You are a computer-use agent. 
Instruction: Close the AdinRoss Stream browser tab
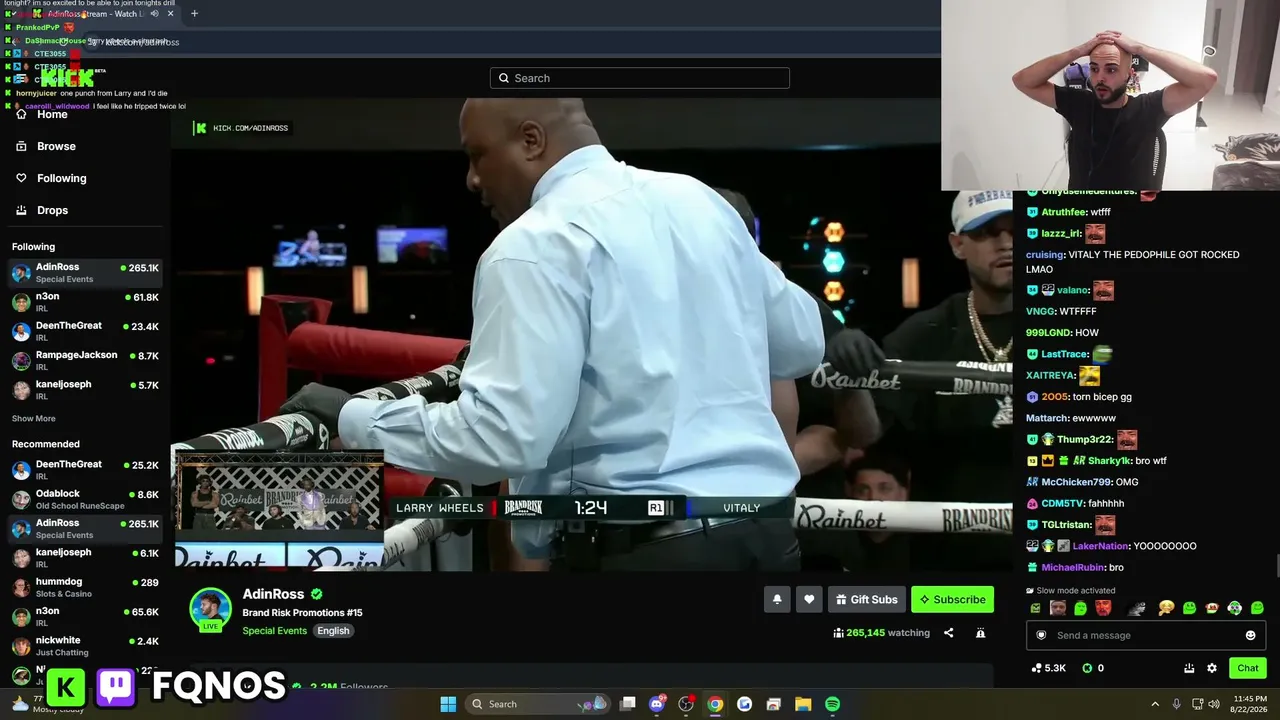[x=171, y=14]
